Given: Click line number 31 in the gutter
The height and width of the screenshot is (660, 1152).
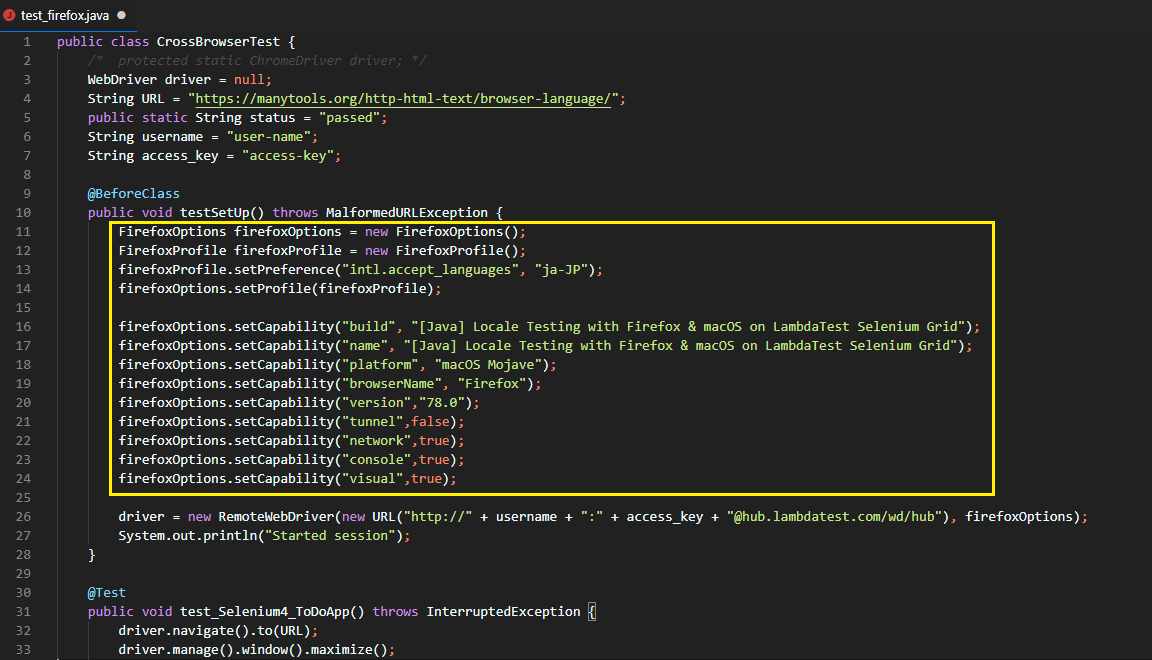Looking at the screenshot, I should (x=23, y=612).
